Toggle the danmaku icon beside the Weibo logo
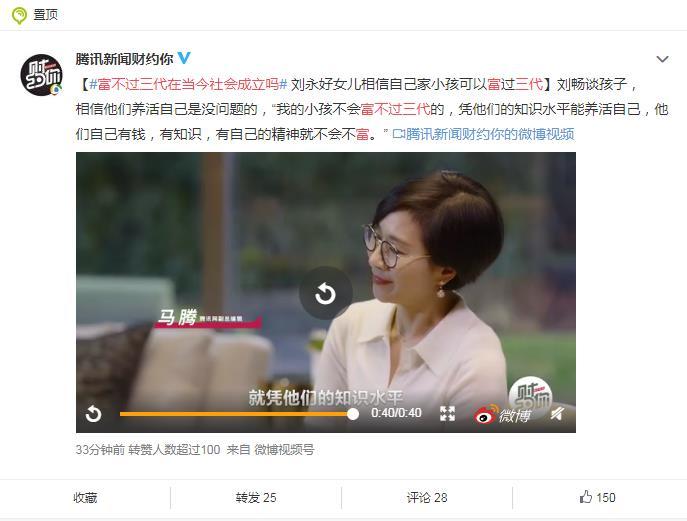Image resolution: width=687 pixels, height=521 pixels. (557, 413)
